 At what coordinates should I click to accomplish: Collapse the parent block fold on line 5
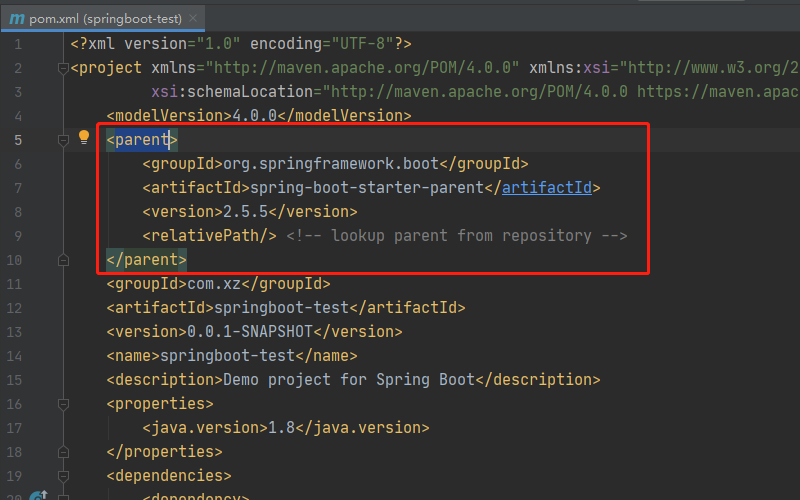tap(63, 140)
